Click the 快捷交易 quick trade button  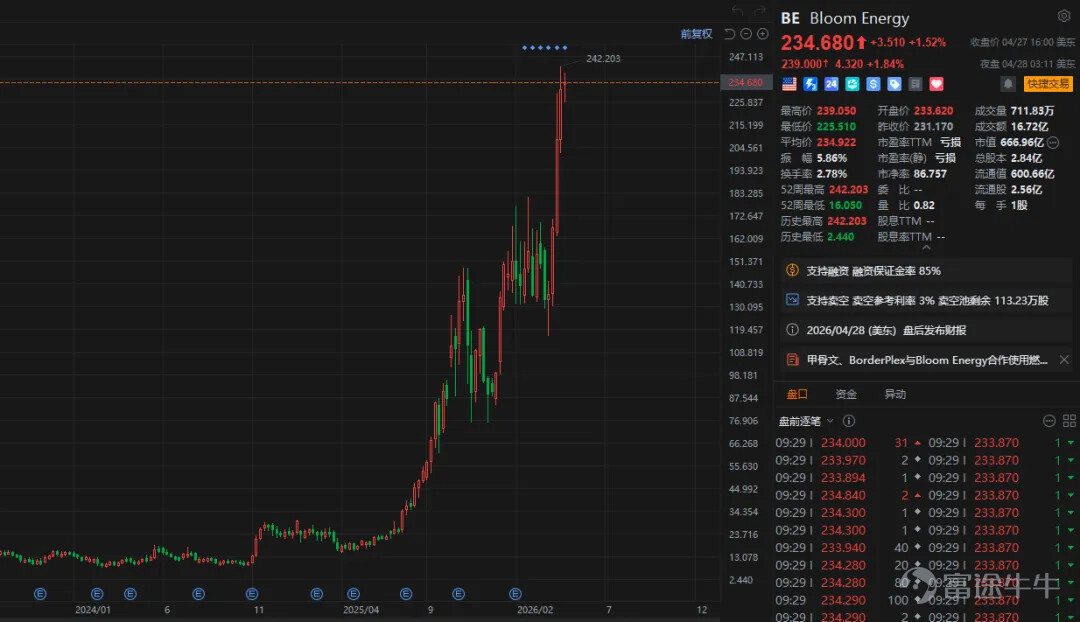pyautogui.click(x=1048, y=84)
